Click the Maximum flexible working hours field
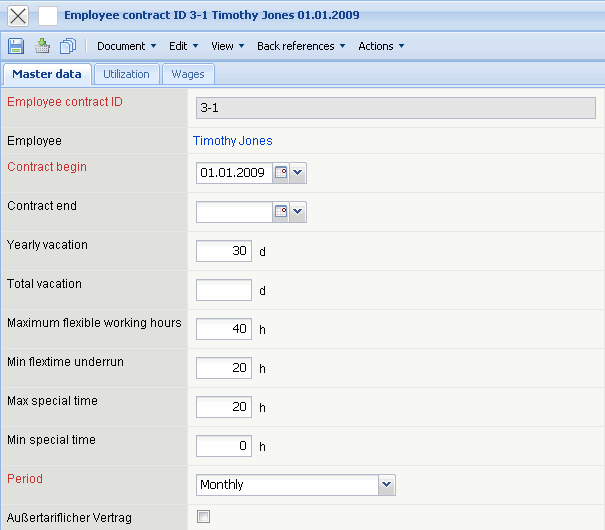605x530 pixels. click(x=224, y=329)
